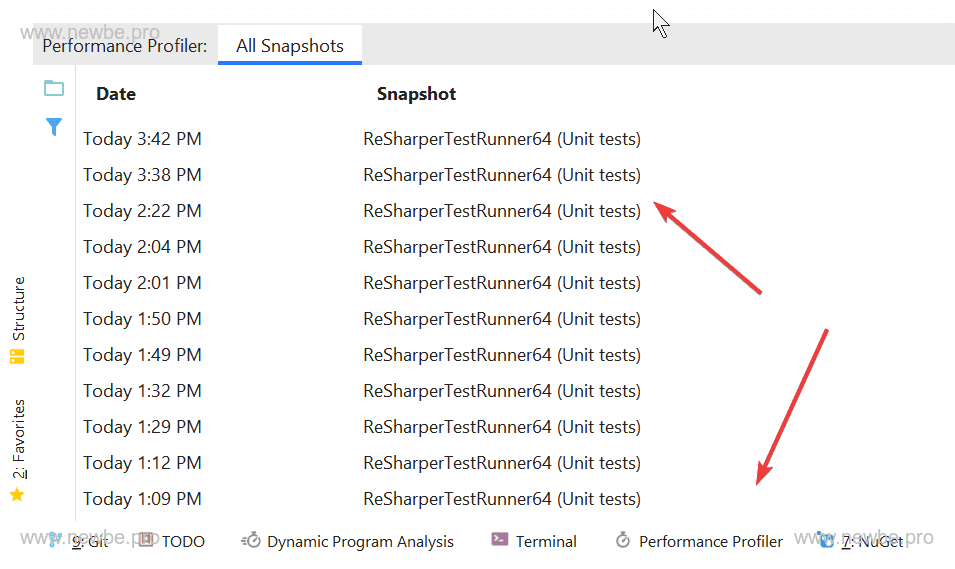This screenshot has height=569, width=955.
Task: Click the Performance Profiler stopwatch icon
Action: click(x=623, y=541)
